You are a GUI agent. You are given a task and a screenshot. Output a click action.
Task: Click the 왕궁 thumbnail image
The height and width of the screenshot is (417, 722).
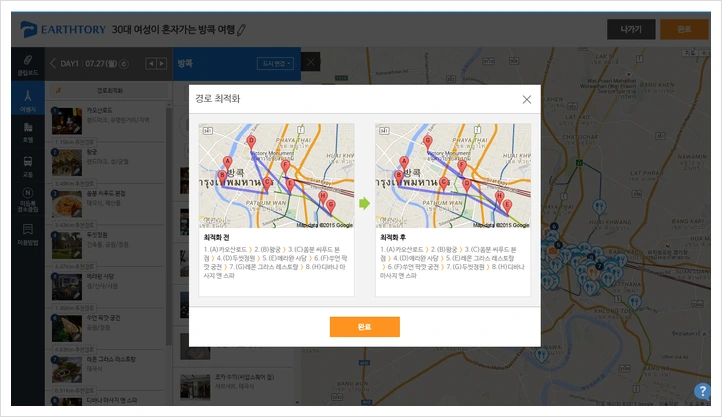click(67, 162)
